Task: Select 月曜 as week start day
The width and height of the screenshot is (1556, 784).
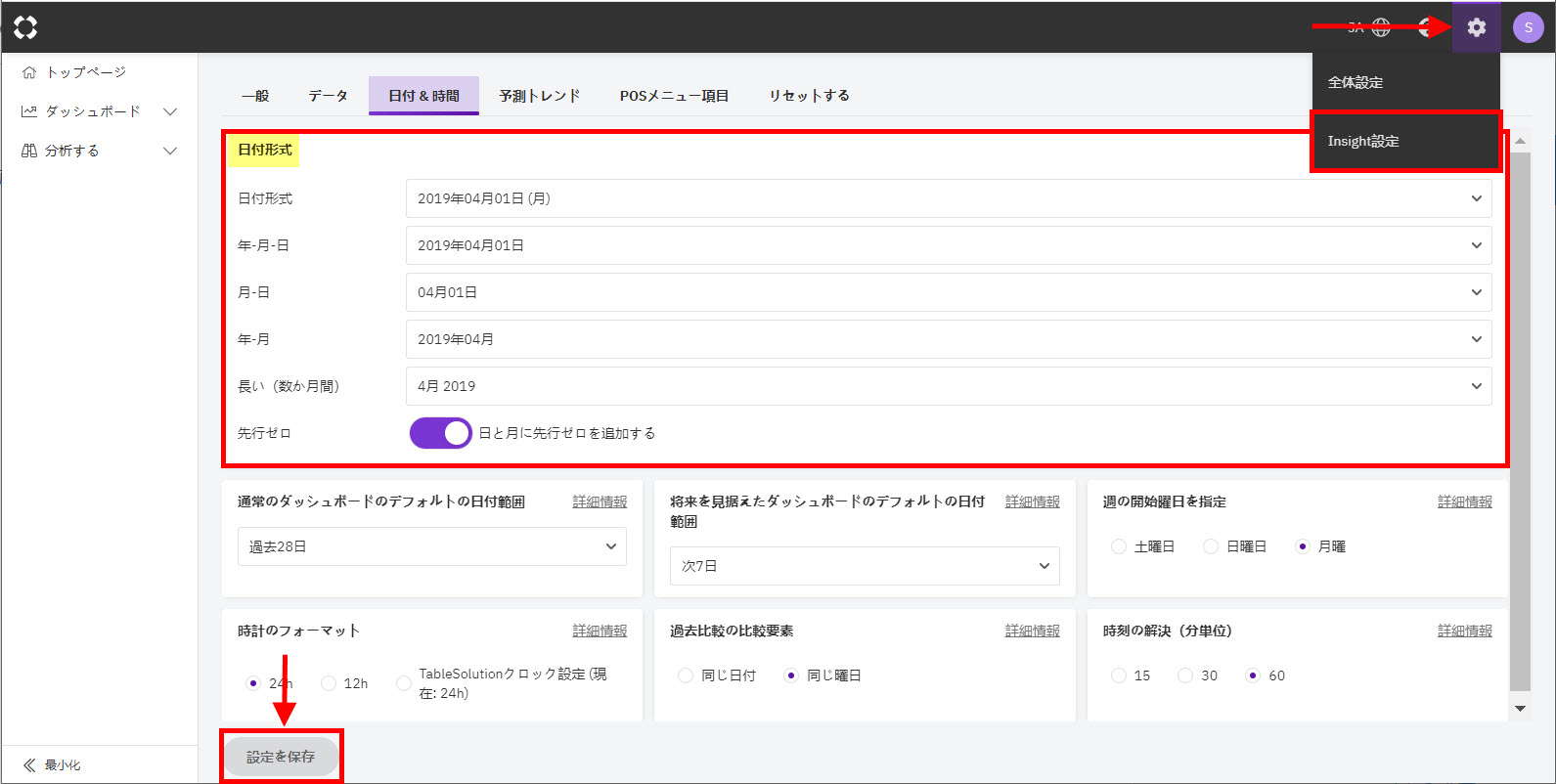Action: pyautogui.click(x=1303, y=546)
